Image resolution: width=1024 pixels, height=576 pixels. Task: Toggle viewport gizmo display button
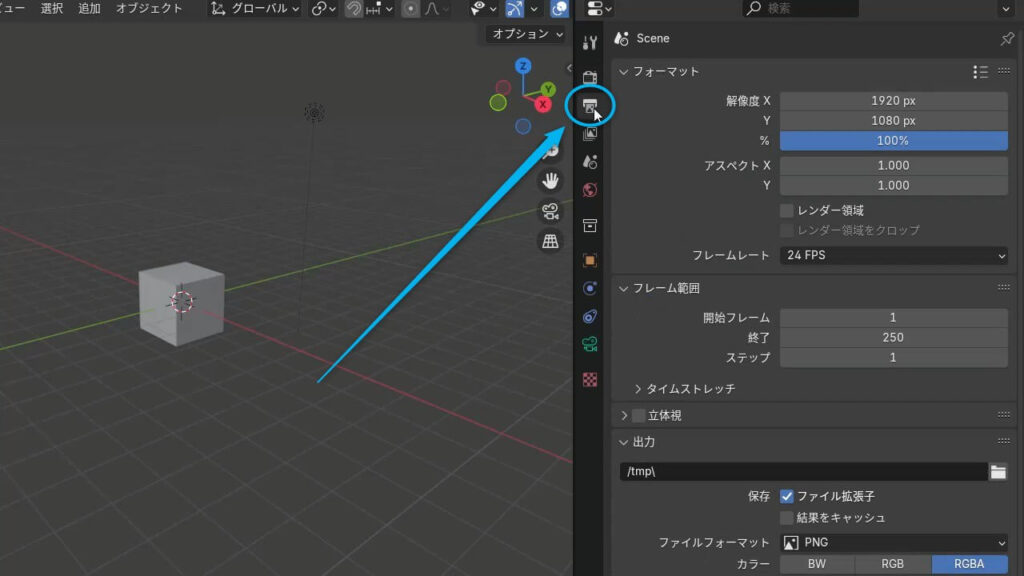coord(515,8)
